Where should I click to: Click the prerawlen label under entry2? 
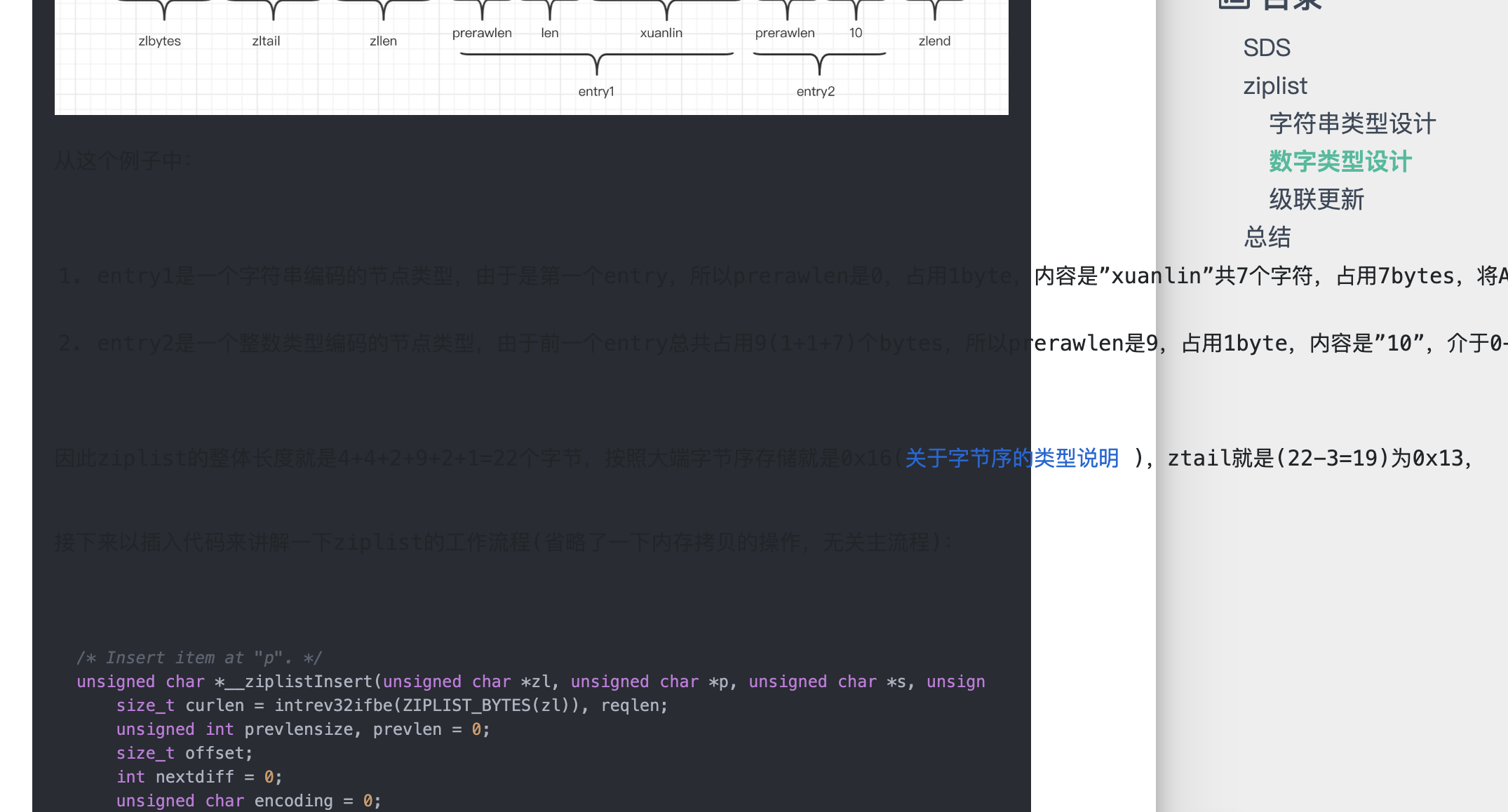click(785, 32)
